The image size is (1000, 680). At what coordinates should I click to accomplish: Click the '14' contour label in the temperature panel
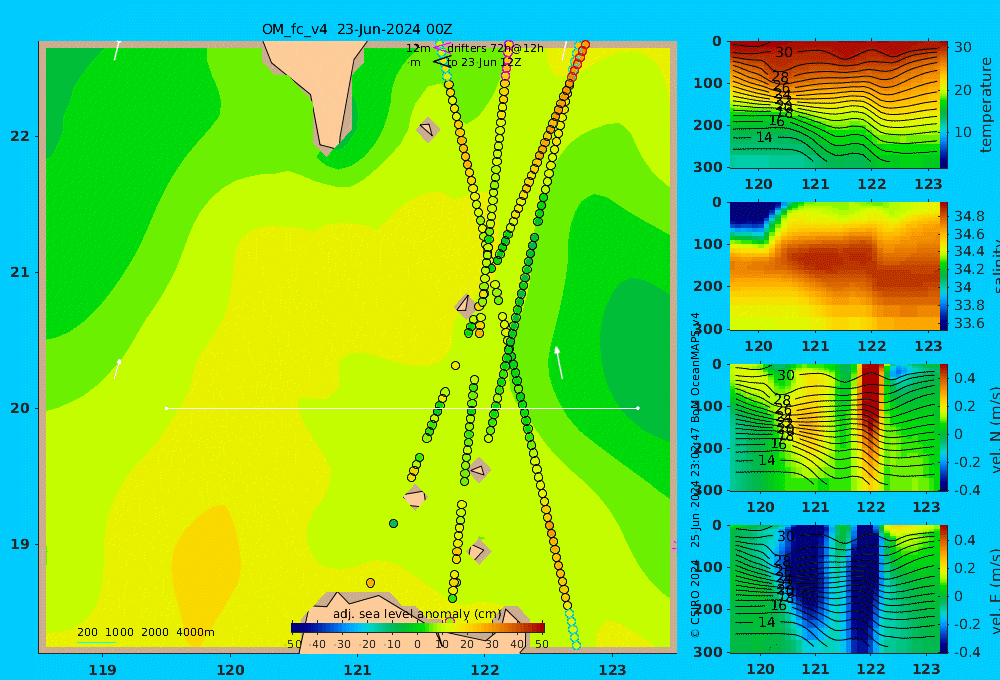tap(764, 137)
